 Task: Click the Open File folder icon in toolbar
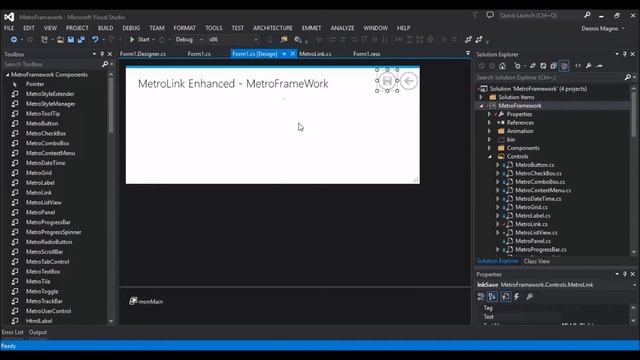click(60, 40)
